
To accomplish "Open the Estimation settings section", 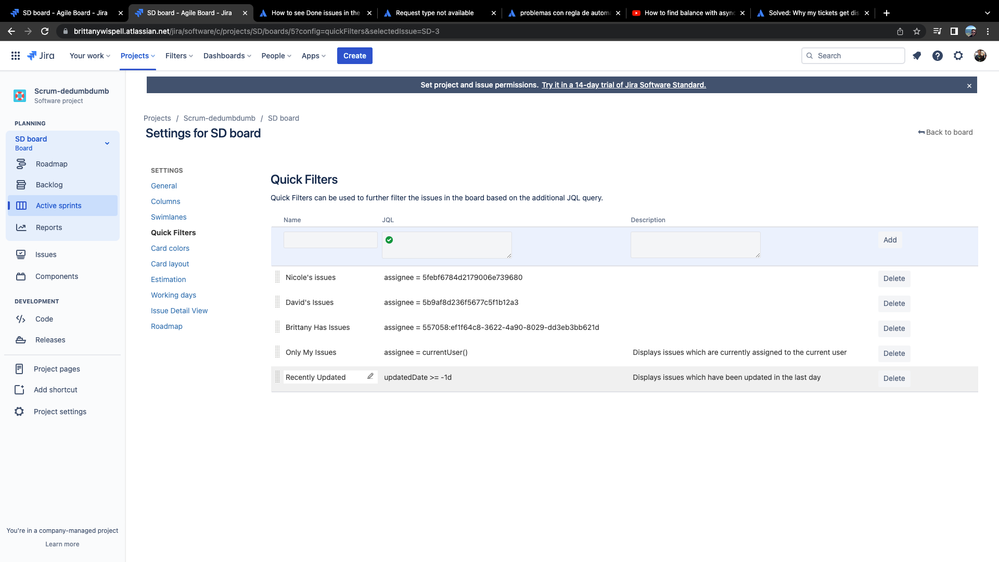I will click(x=168, y=280).
